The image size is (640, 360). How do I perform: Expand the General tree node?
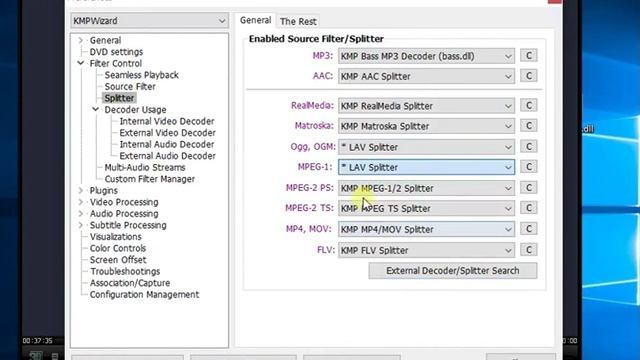click(80, 40)
